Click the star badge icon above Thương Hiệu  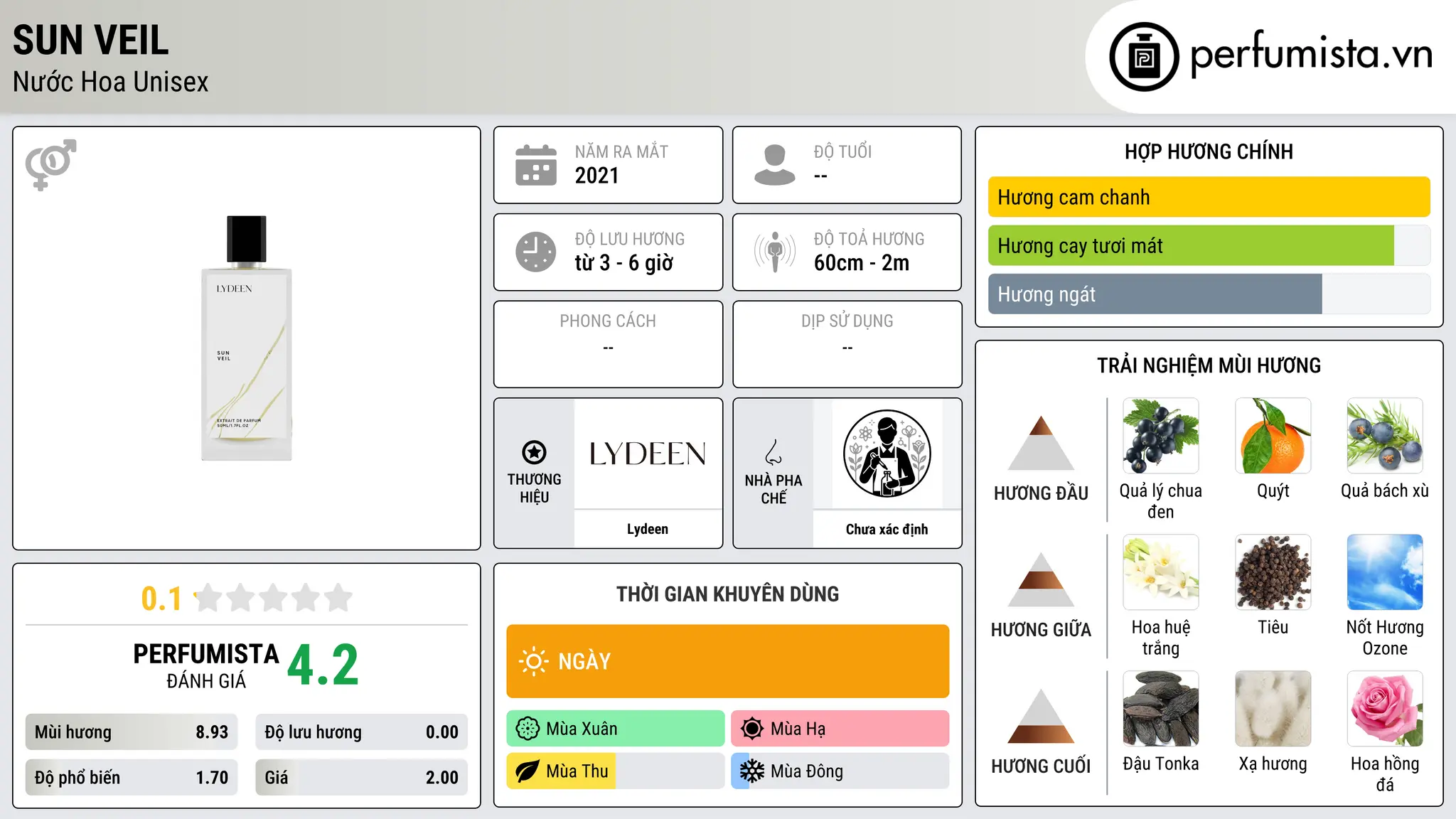[534, 451]
